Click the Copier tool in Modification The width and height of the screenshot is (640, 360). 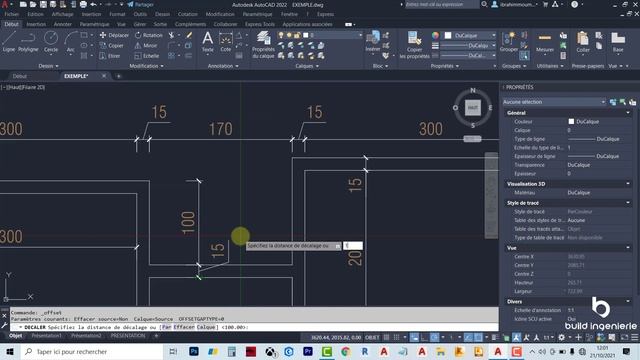tap(111, 46)
